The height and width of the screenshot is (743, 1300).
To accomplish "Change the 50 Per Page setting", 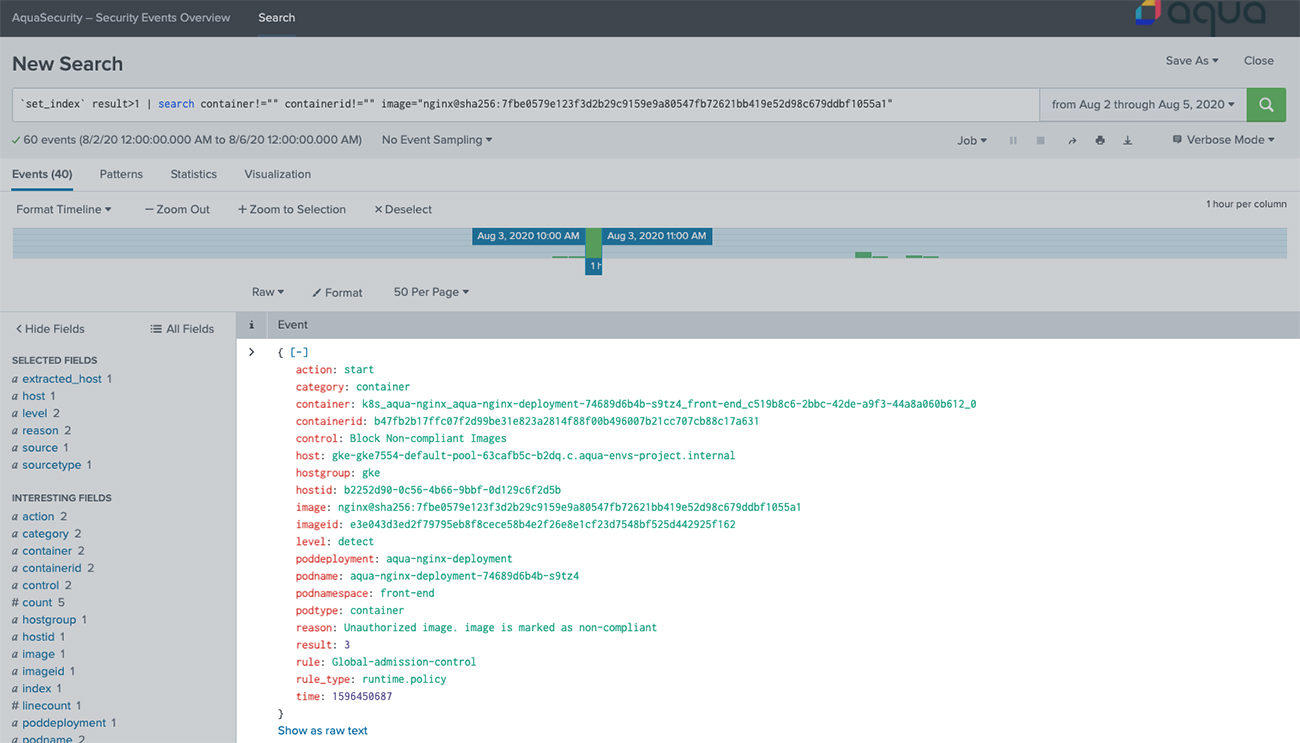I will pos(430,292).
